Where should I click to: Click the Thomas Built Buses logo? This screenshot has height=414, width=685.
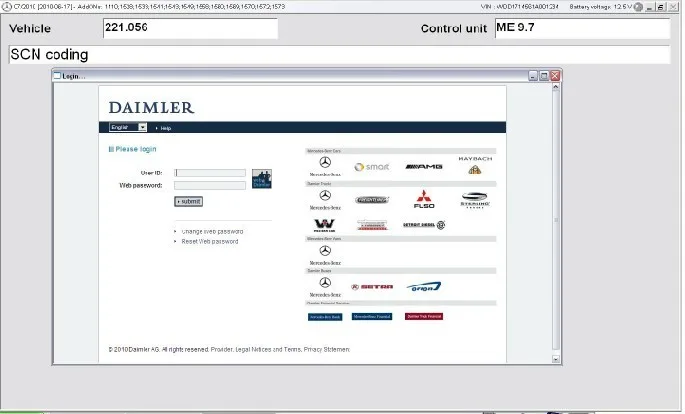pos(372,225)
